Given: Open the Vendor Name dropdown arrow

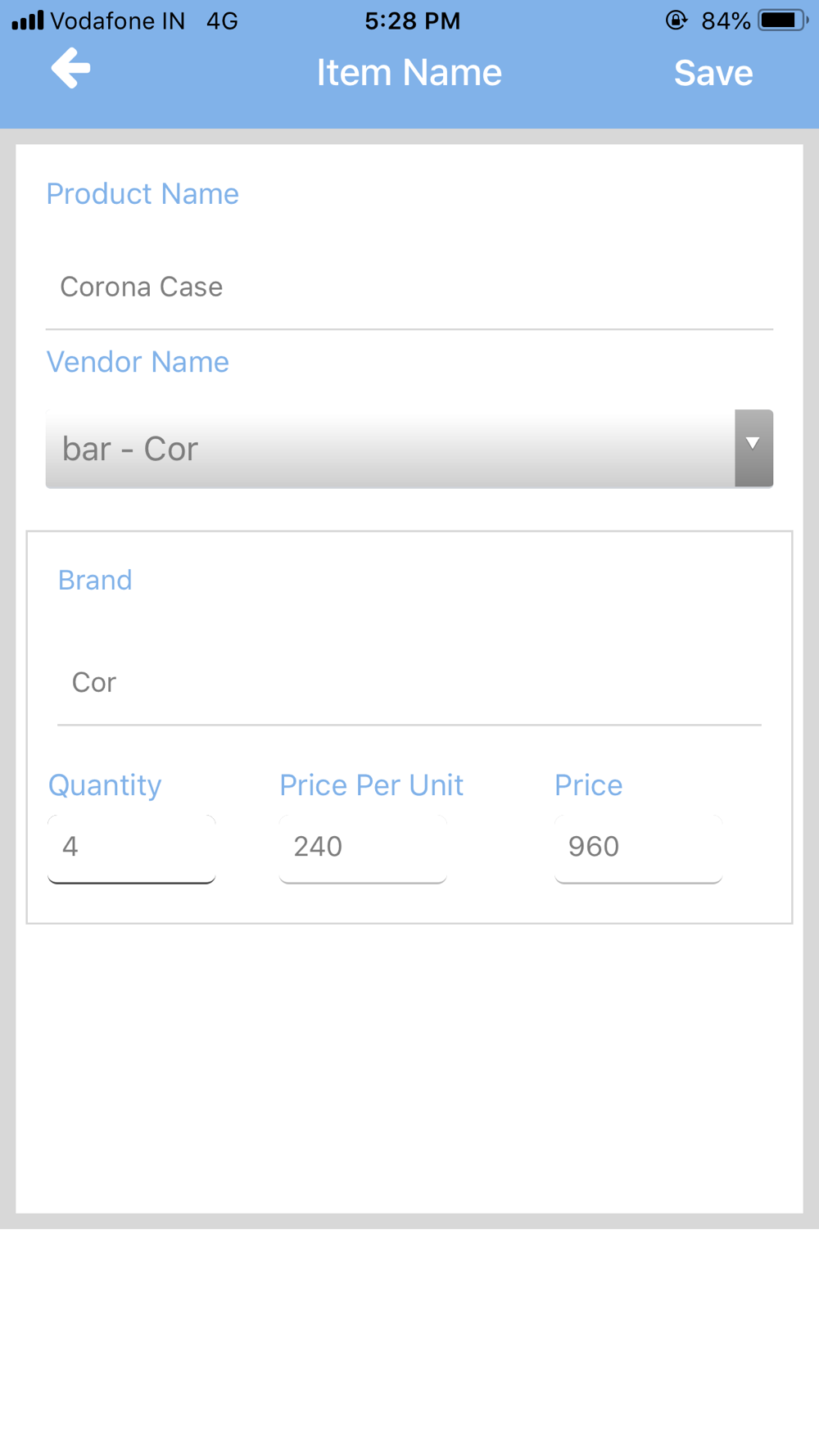Looking at the screenshot, I should coord(753,448).
